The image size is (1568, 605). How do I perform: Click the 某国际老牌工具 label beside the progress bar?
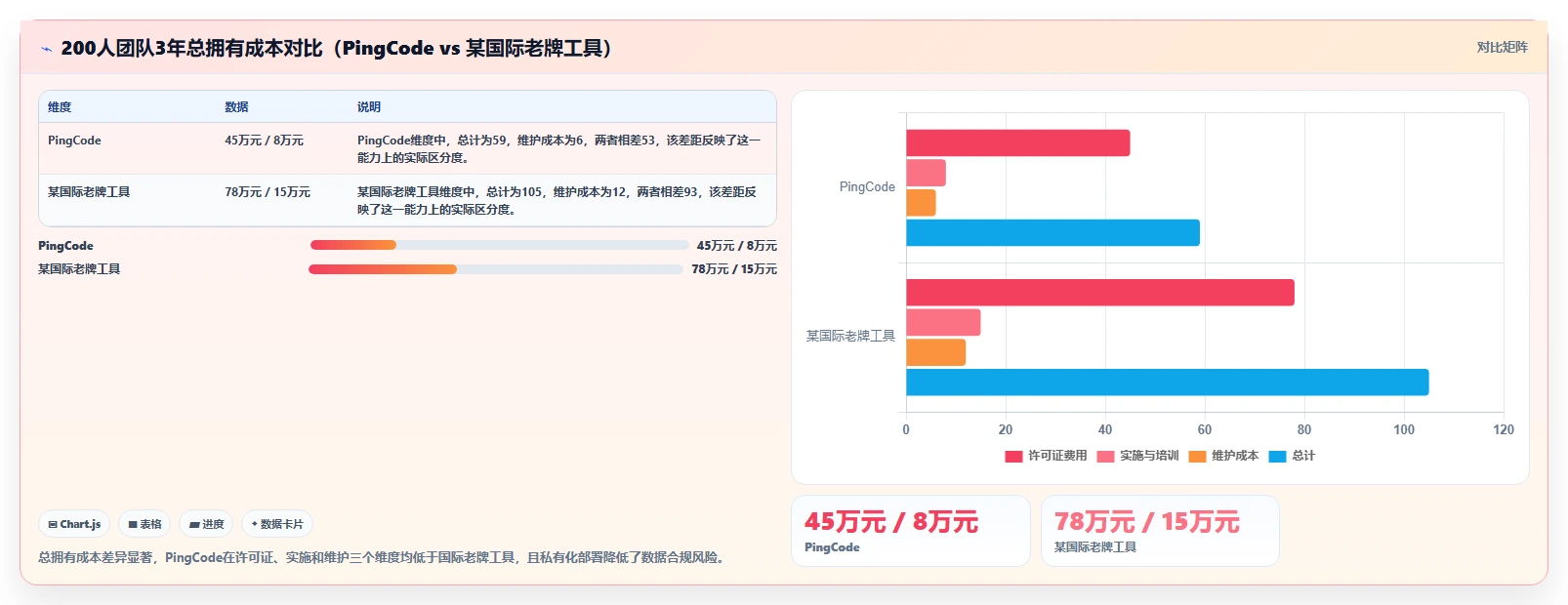tap(79, 269)
